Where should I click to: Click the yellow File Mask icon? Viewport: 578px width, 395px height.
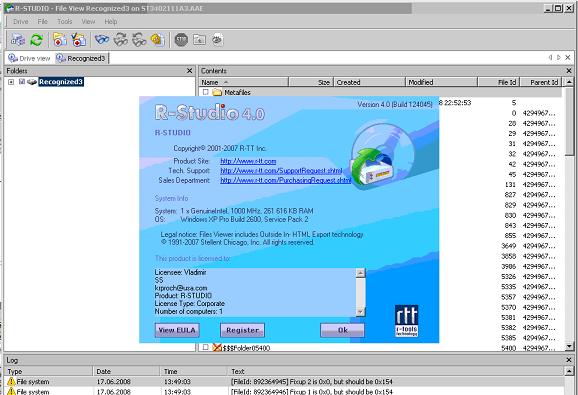157,39
